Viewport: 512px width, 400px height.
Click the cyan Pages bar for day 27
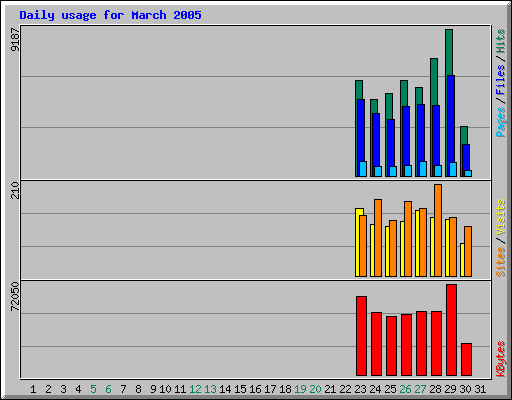[423, 169]
